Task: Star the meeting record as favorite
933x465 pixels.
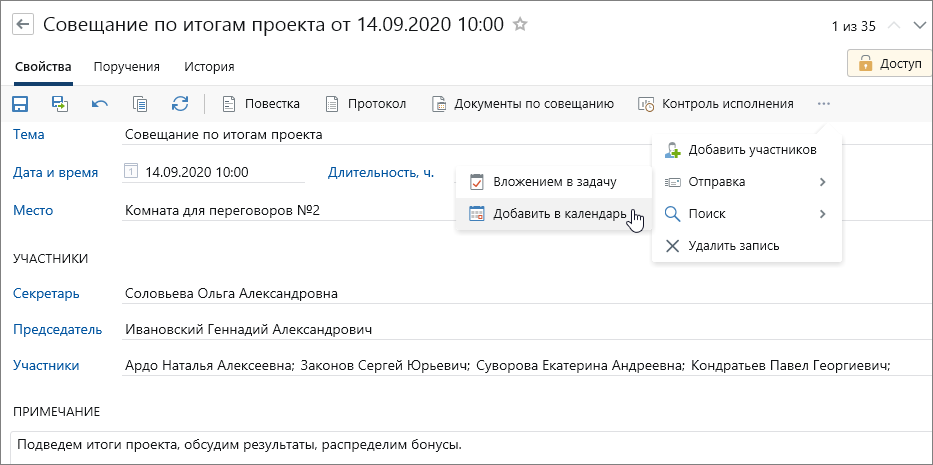Action: point(520,25)
